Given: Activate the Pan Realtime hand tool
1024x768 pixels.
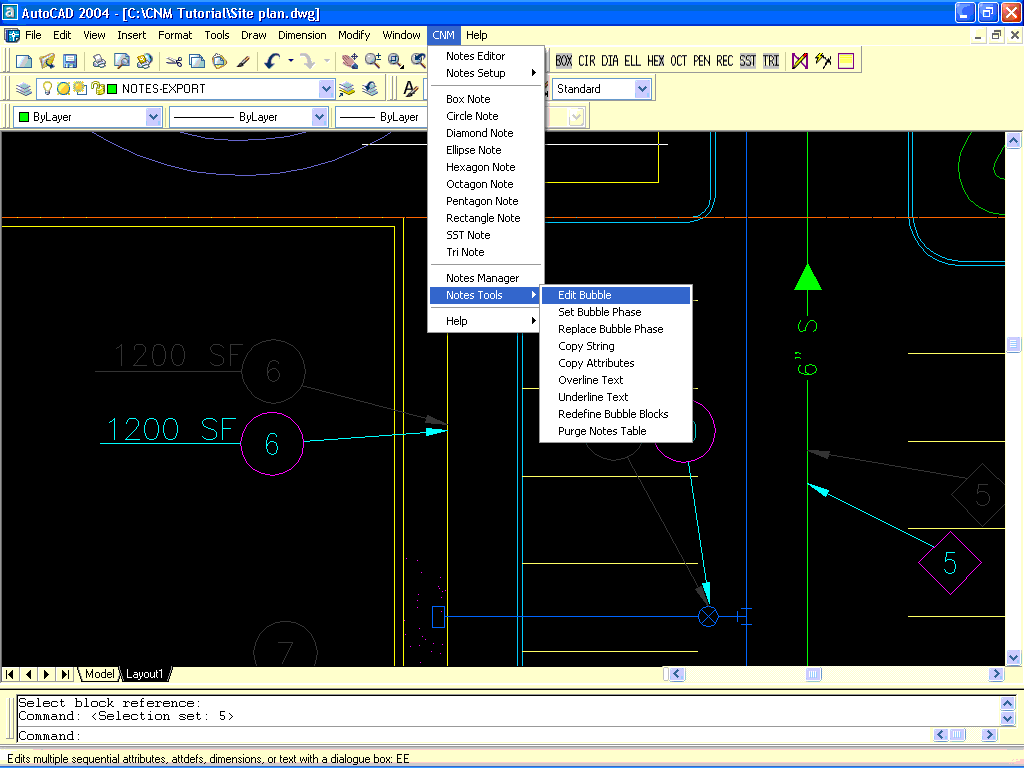Looking at the screenshot, I should (349, 61).
